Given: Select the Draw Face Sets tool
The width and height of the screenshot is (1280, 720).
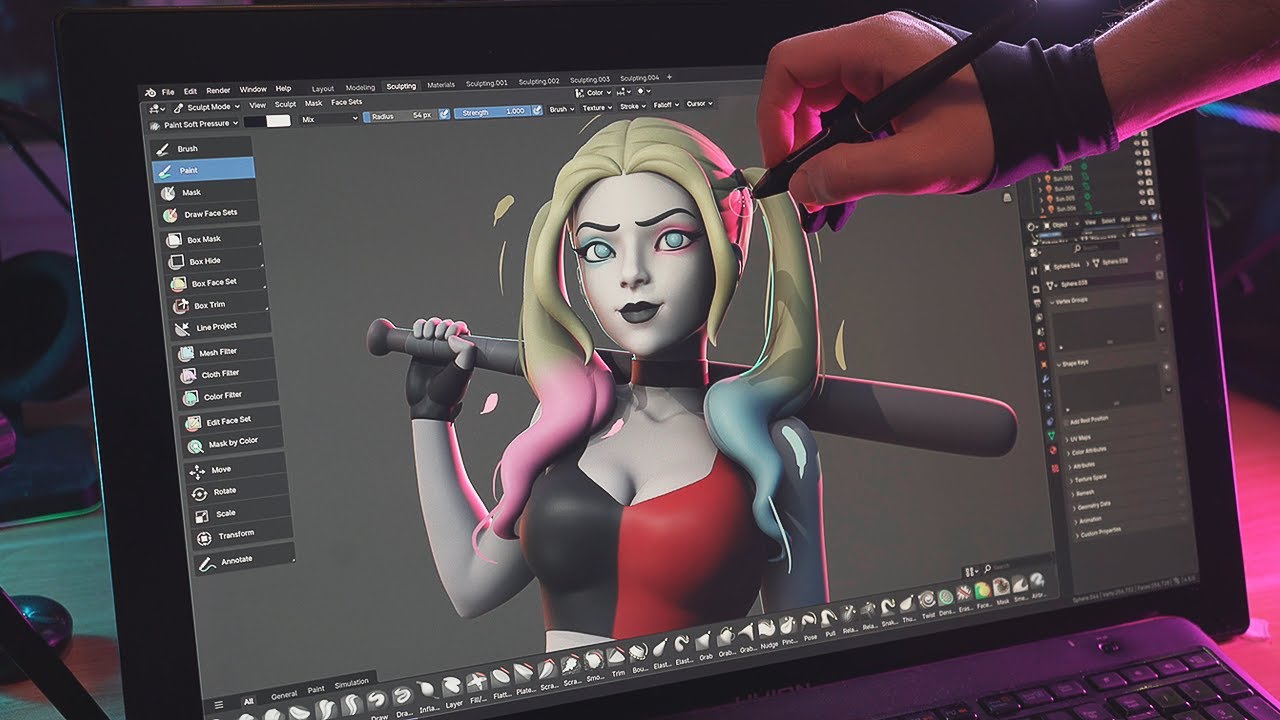Looking at the screenshot, I should (207, 214).
